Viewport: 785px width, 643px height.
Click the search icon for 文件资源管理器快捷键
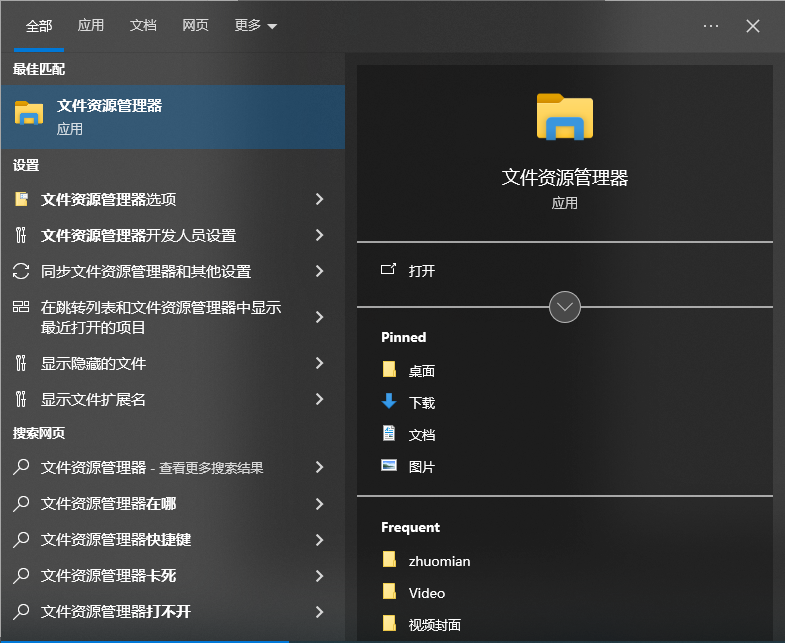click(21, 539)
